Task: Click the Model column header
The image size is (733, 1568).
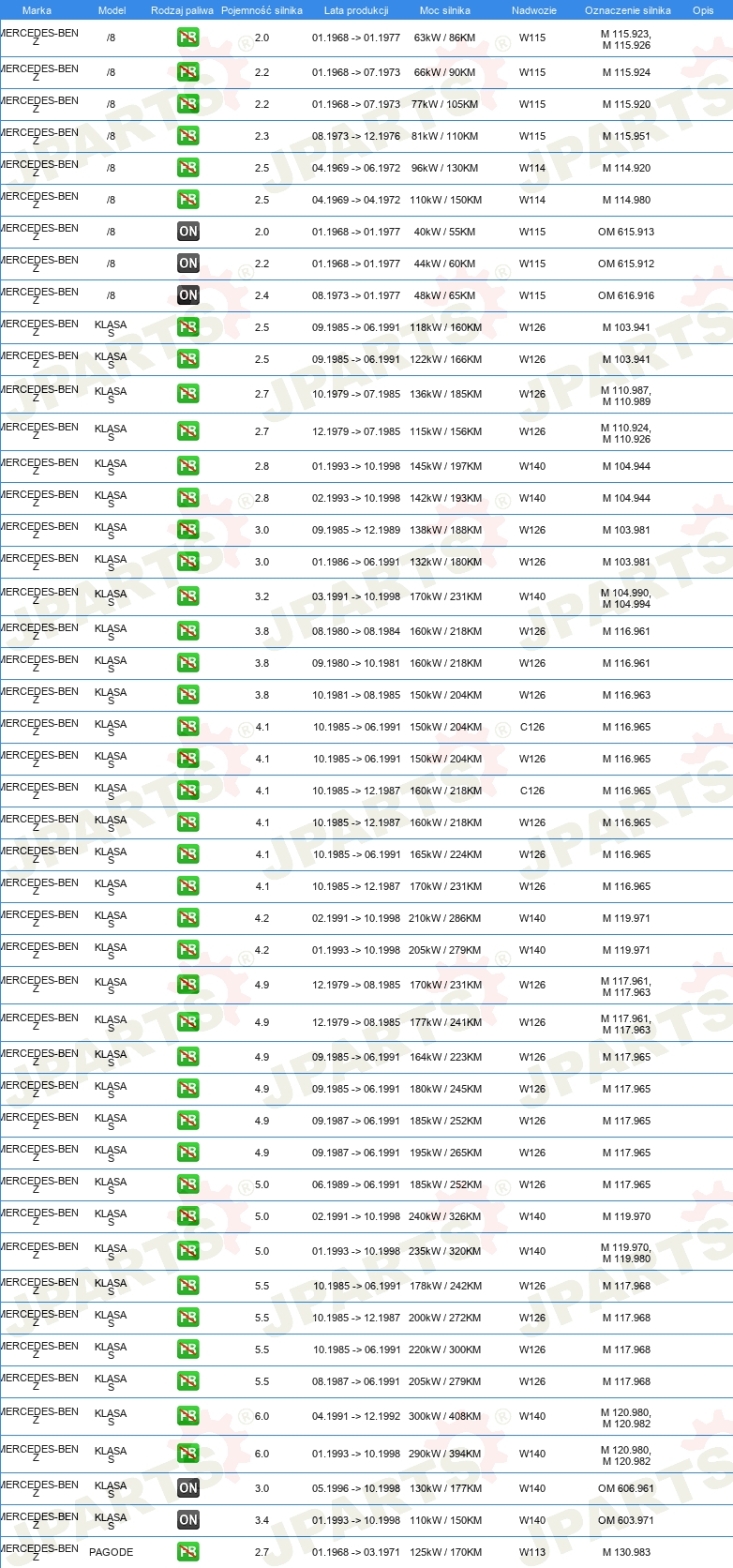Action: pyautogui.click(x=112, y=10)
